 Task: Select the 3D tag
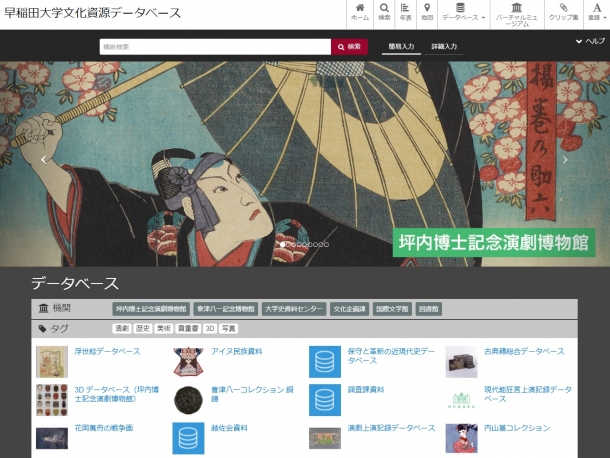pos(210,328)
